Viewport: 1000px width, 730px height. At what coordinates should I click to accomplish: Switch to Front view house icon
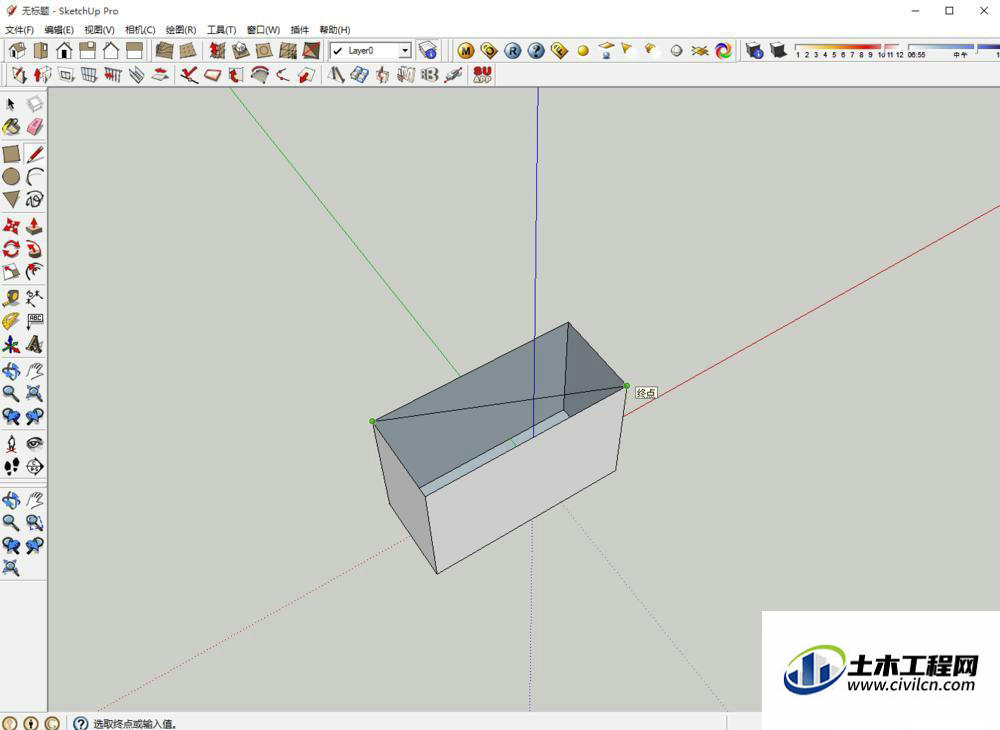64,50
